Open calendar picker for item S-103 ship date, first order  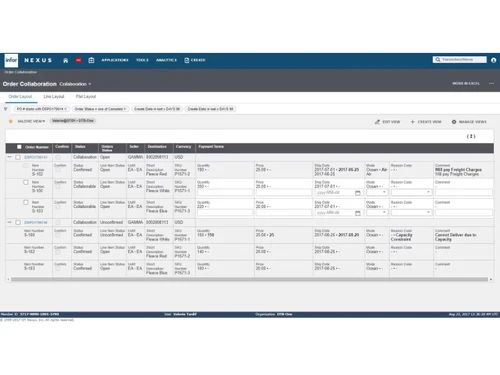pos(358,213)
